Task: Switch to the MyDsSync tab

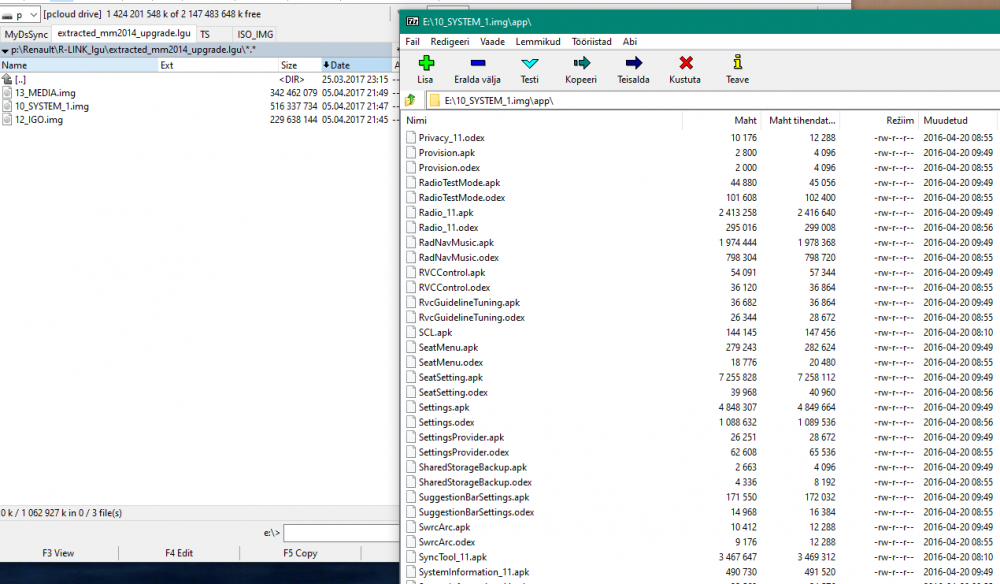Action: click(26, 34)
